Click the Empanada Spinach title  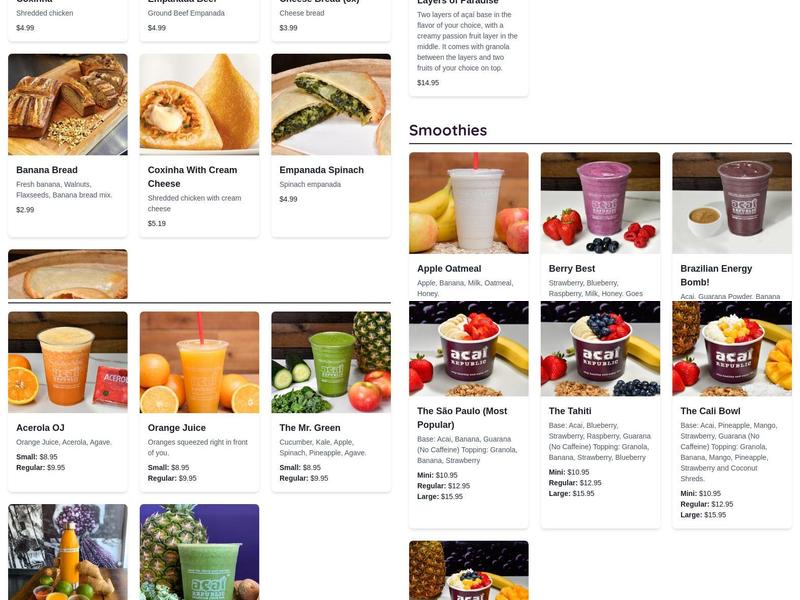[321, 170]
